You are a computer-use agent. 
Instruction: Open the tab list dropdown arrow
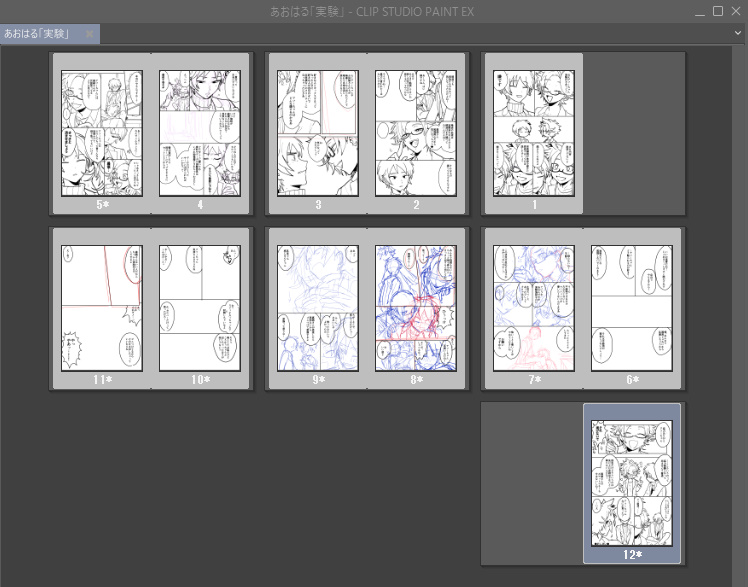coord(738,33)
